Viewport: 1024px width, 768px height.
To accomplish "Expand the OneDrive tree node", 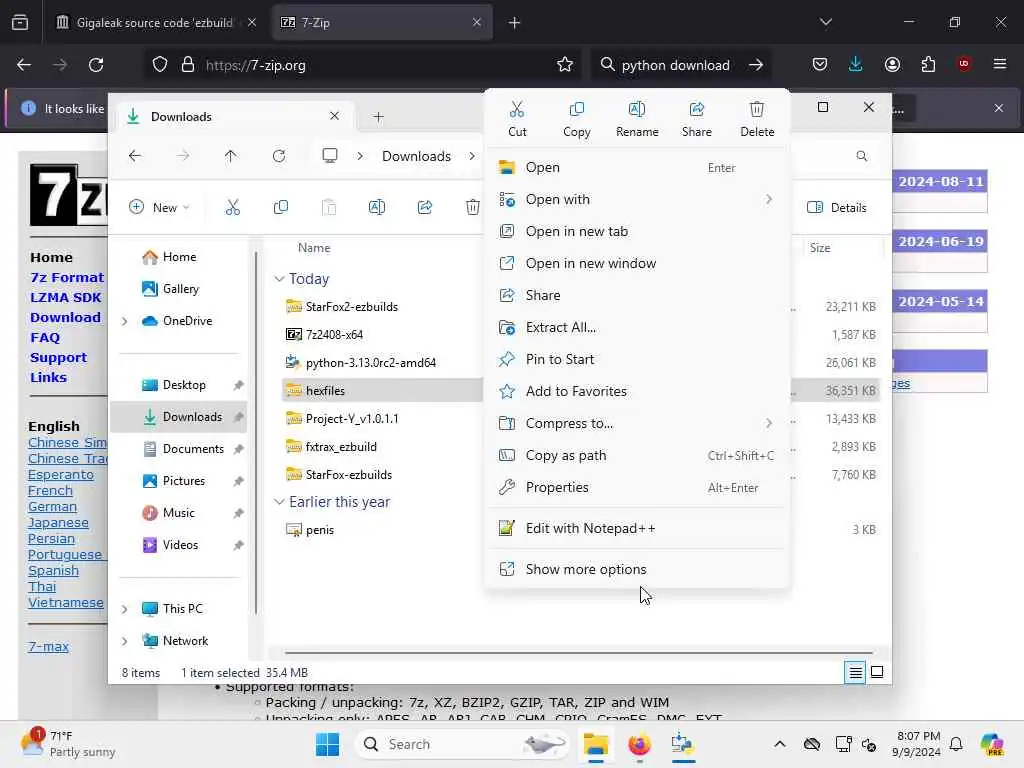I will click(x=124, y=321).
